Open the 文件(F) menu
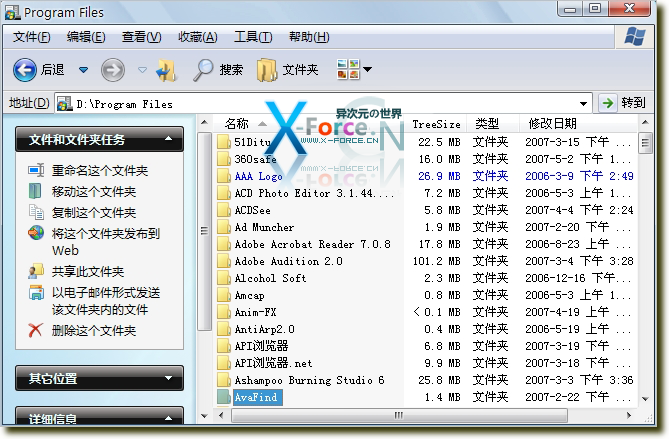669x439 pixels. [32, 37]
